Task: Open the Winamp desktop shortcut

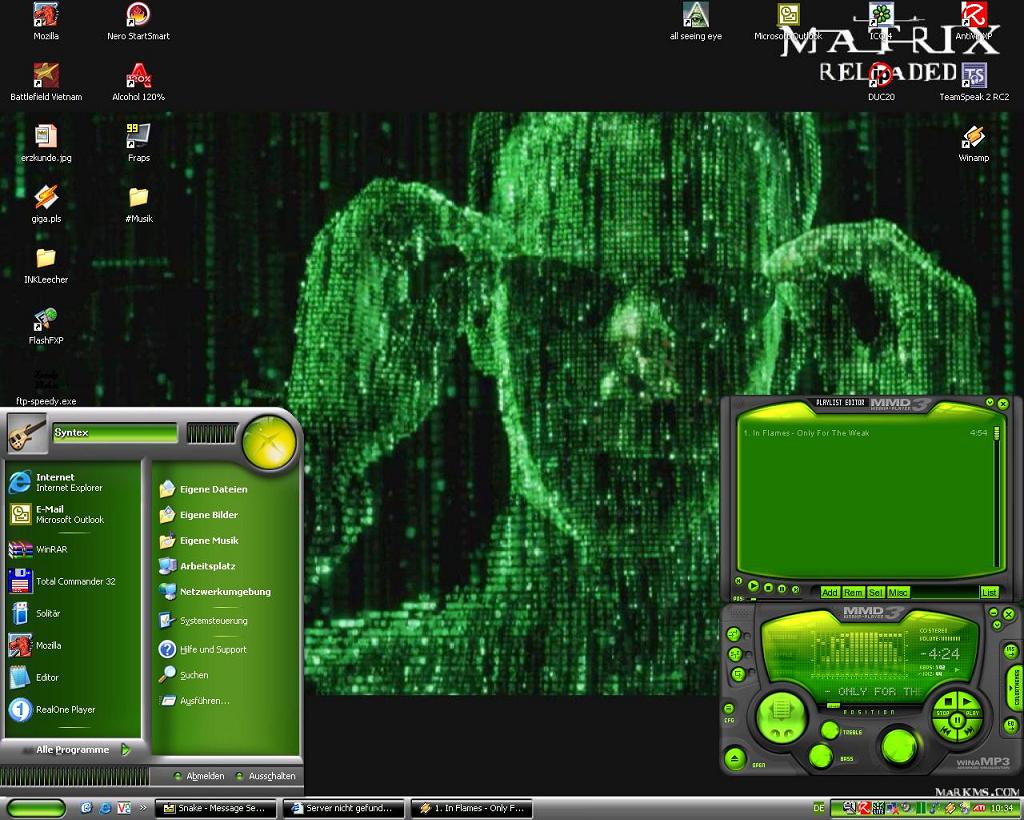Action: pyautogui.click(x=974, y=143)
